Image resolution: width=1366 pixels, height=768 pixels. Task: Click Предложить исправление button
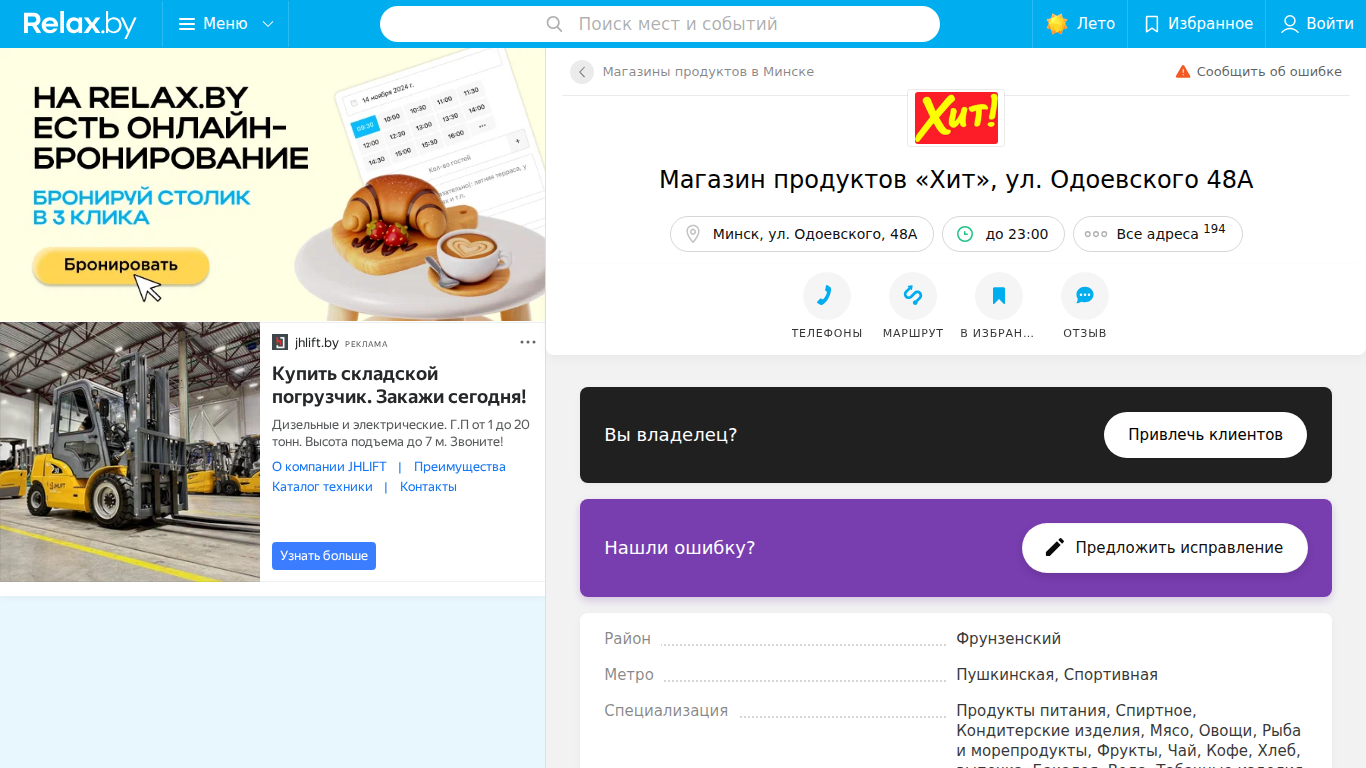1165,548
